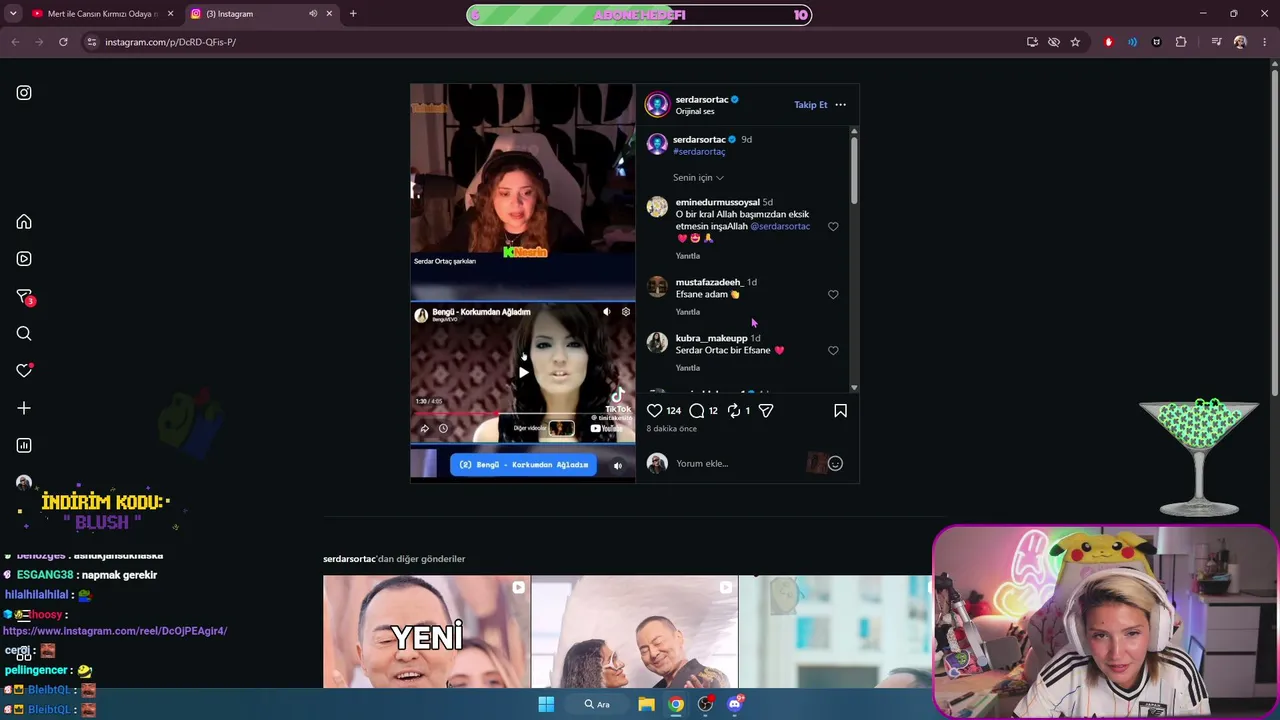Viewport: 1280px width, 720px height.
Task: Open Instagram home via logo icon
Action: point(24,93)
